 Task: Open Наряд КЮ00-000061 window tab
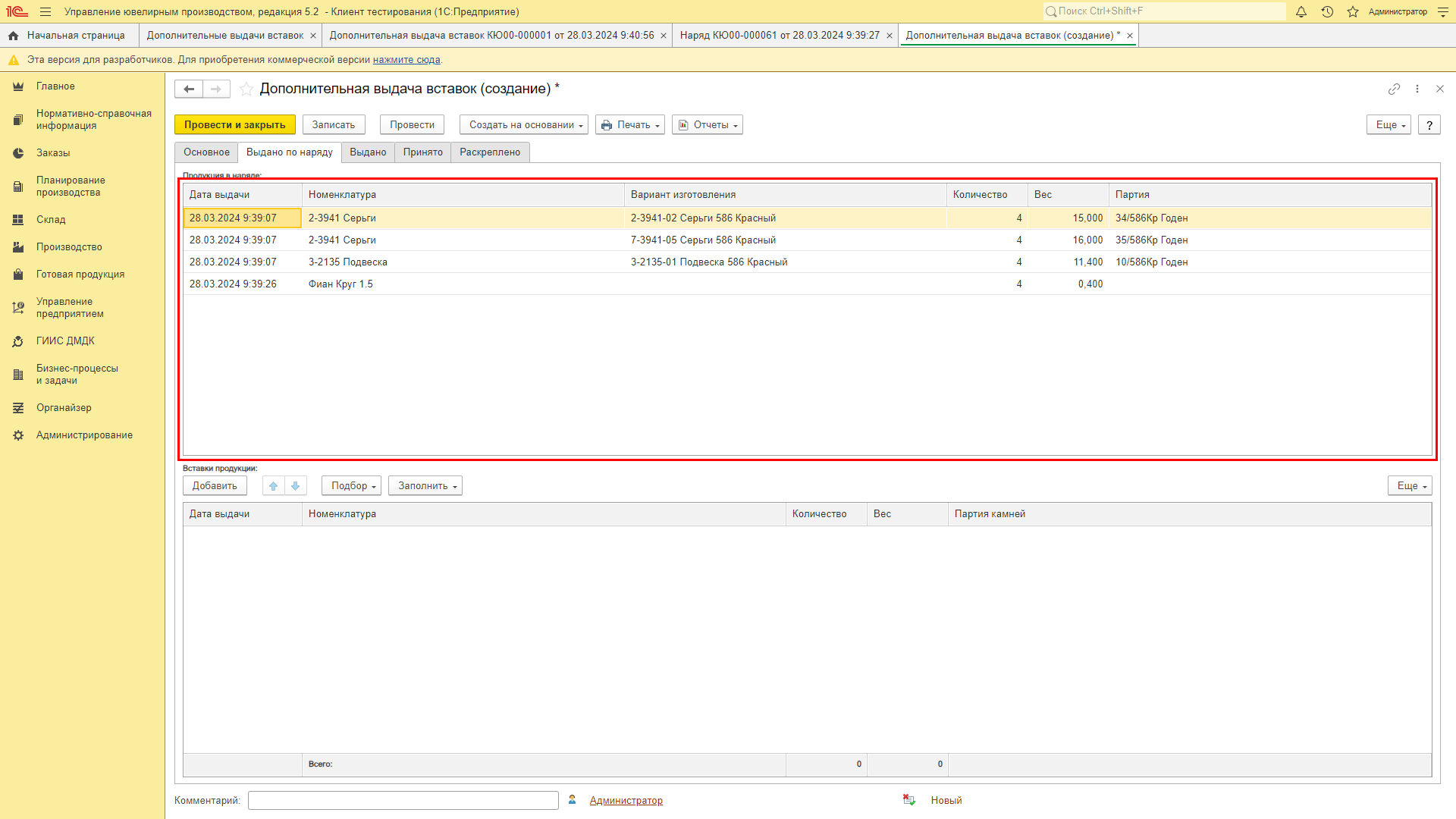780,36
